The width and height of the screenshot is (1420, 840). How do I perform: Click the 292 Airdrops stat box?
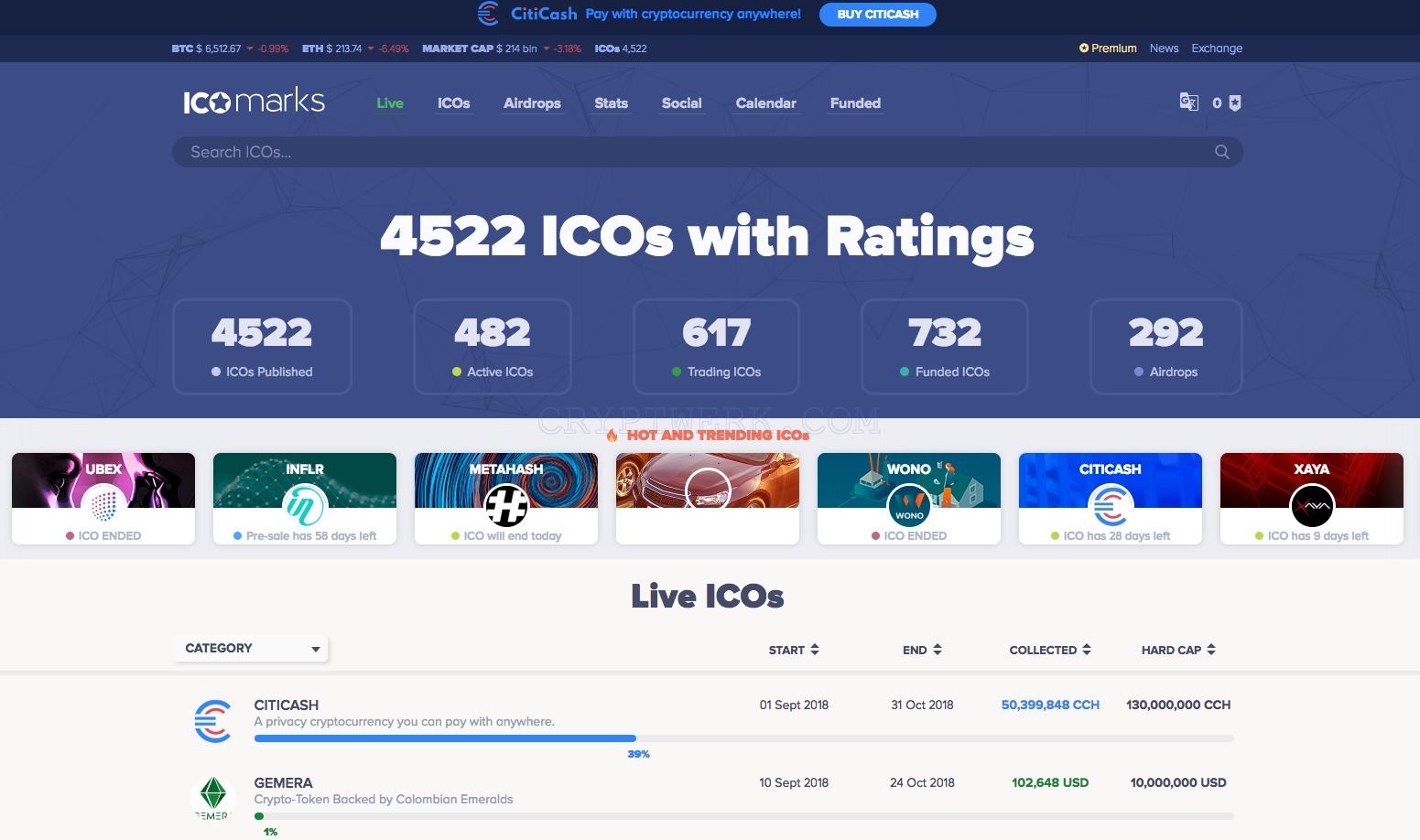coord(1165,347)
